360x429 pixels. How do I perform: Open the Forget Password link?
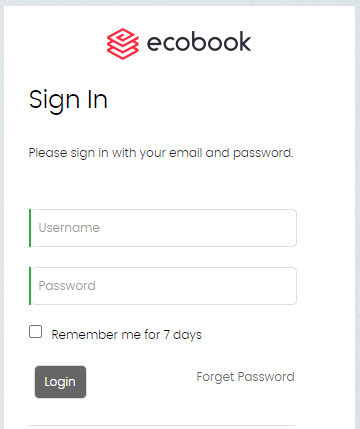(x=245, y=377)
